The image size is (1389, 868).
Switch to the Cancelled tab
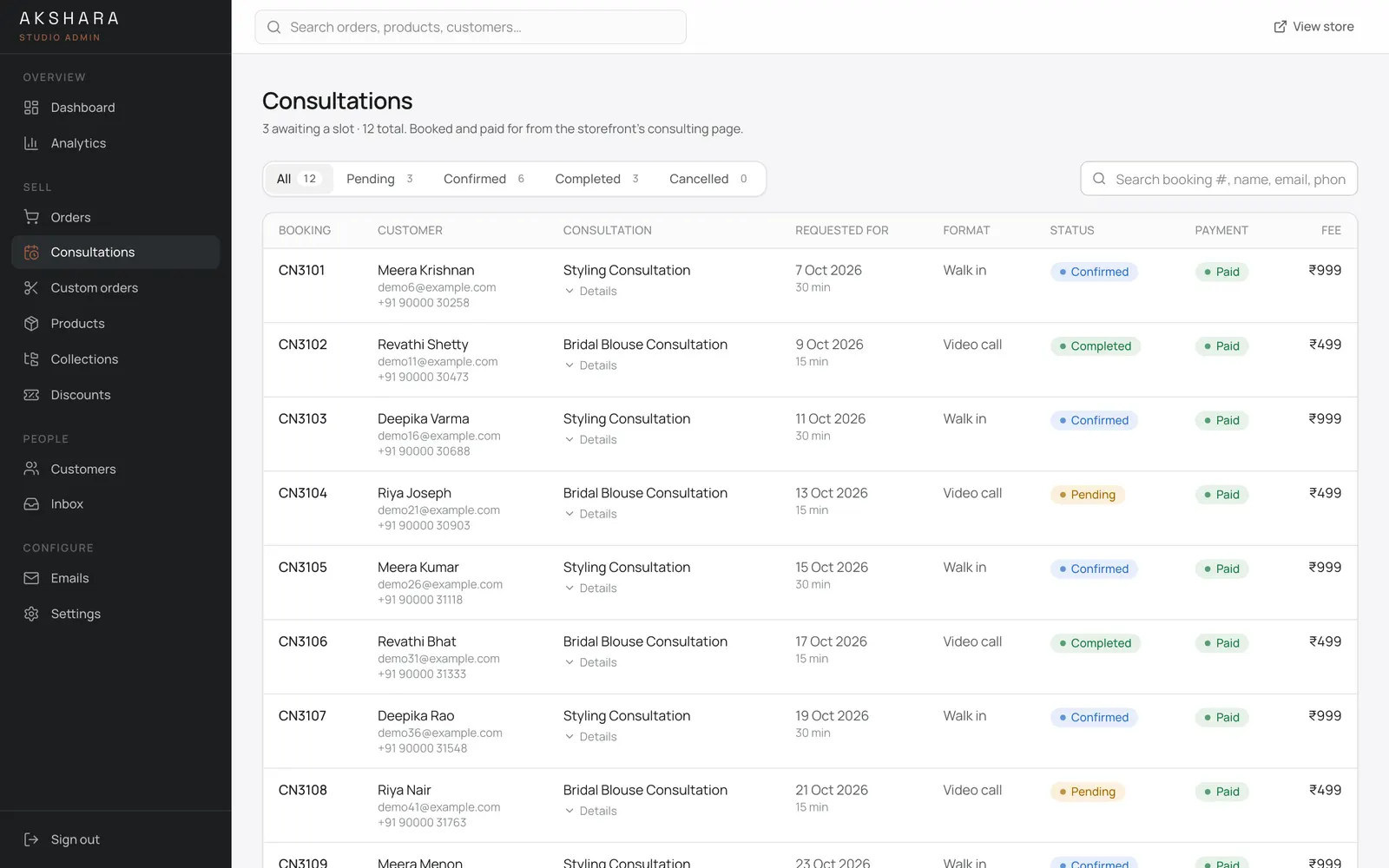[708, 179]
